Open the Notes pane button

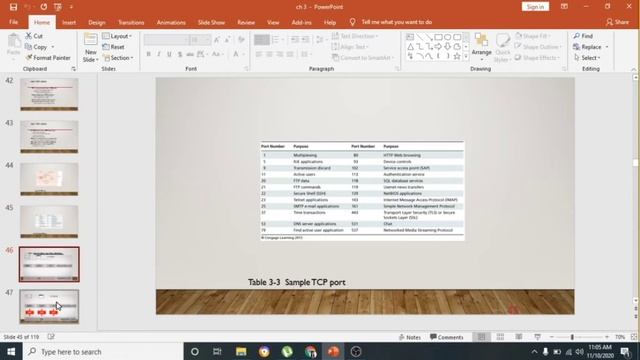(409, 337)
